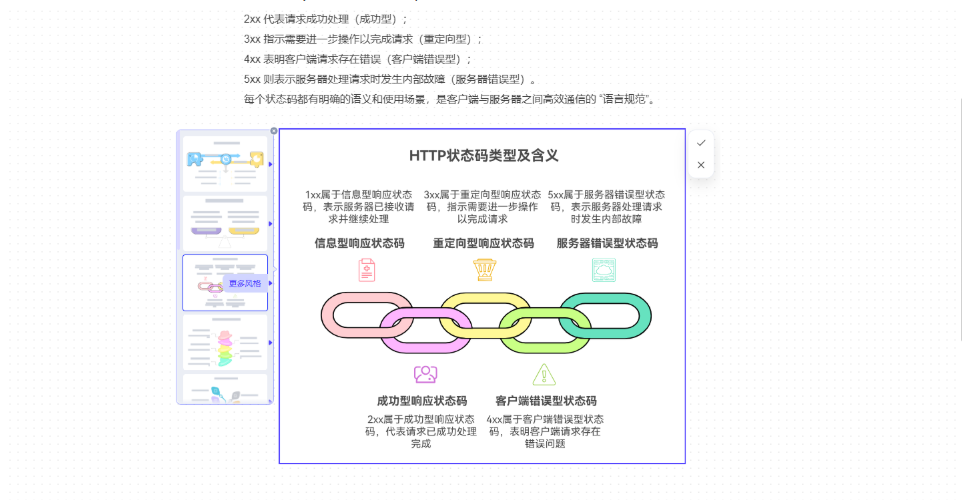Expand arrow beside the puzzle-piece style

271,162
